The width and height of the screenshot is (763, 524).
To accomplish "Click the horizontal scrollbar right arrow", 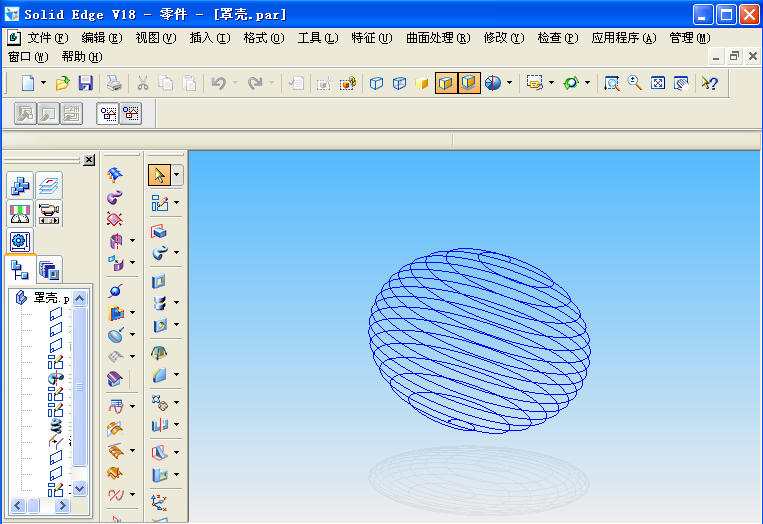I will pyautogui.click(x=62, y=506).
